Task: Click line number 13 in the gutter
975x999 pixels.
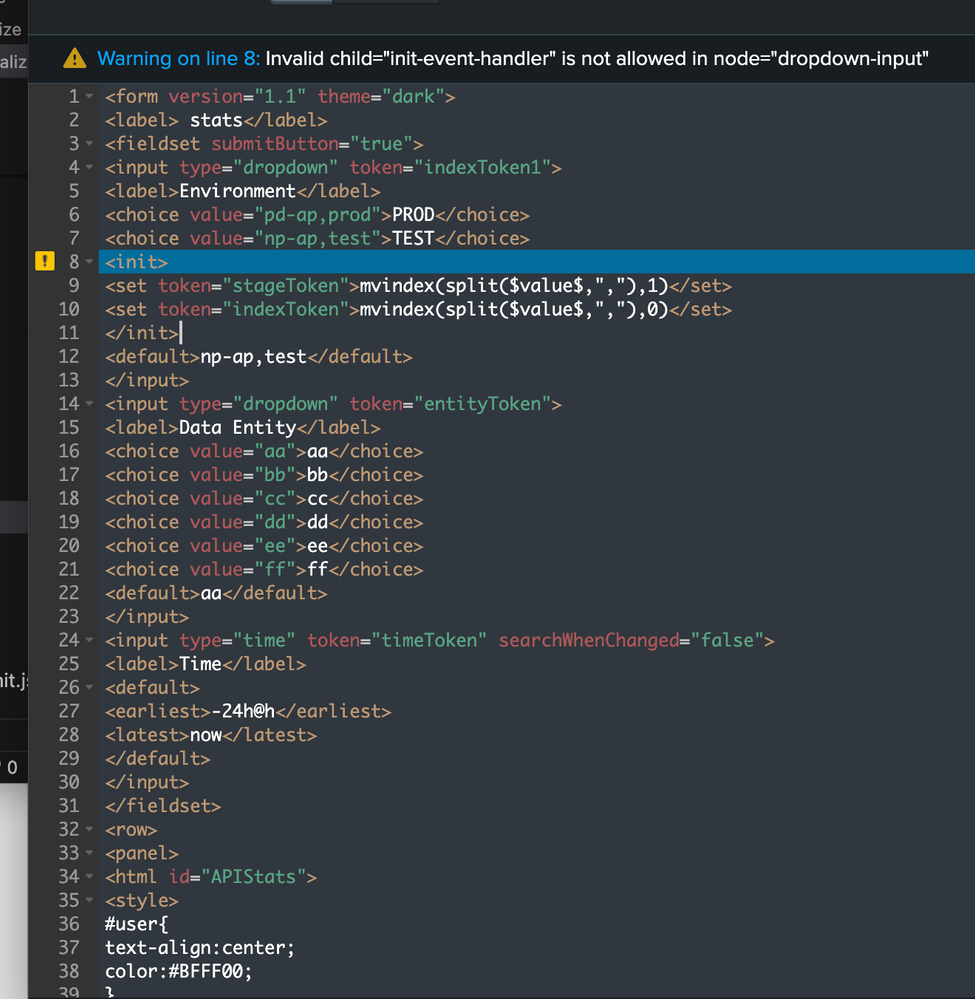Action: [x=69, y=380]
